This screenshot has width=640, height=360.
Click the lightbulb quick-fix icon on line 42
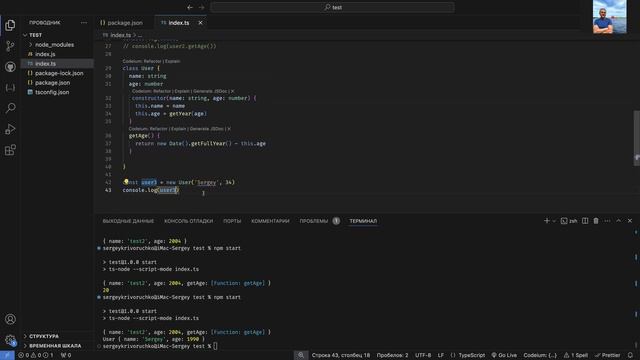click(x=126, y=182)
